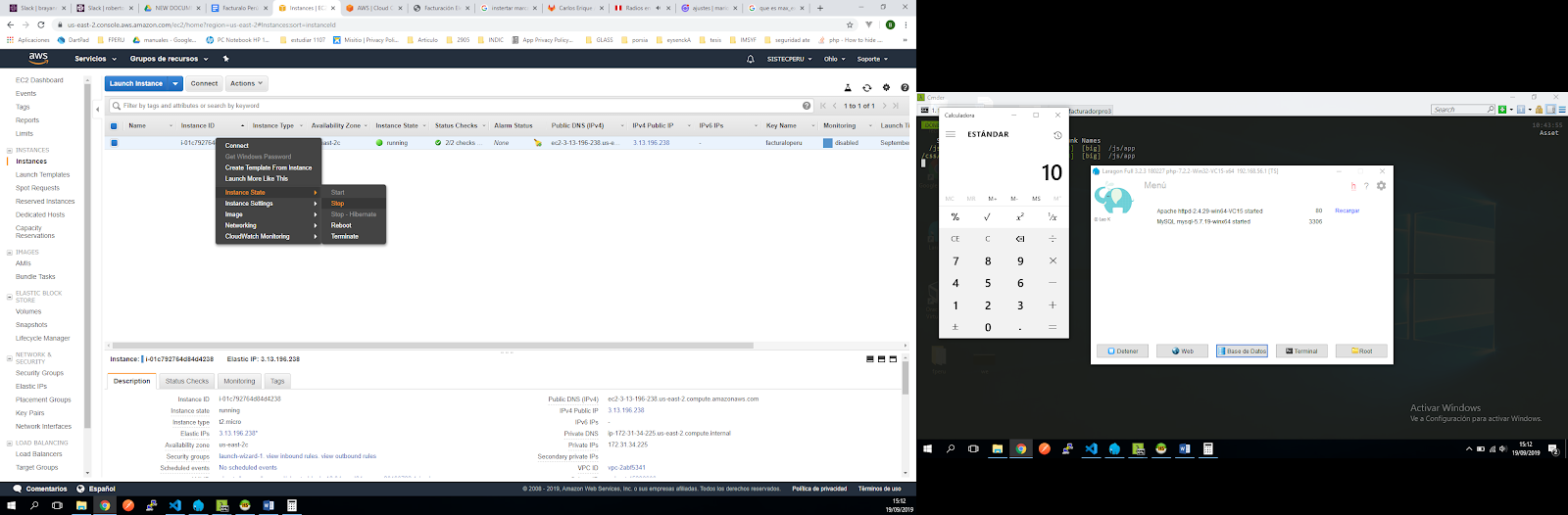The width and height of the screenshot is (1568, 515).
Task: Refresh the EC2 instances list
Action: 866,87
